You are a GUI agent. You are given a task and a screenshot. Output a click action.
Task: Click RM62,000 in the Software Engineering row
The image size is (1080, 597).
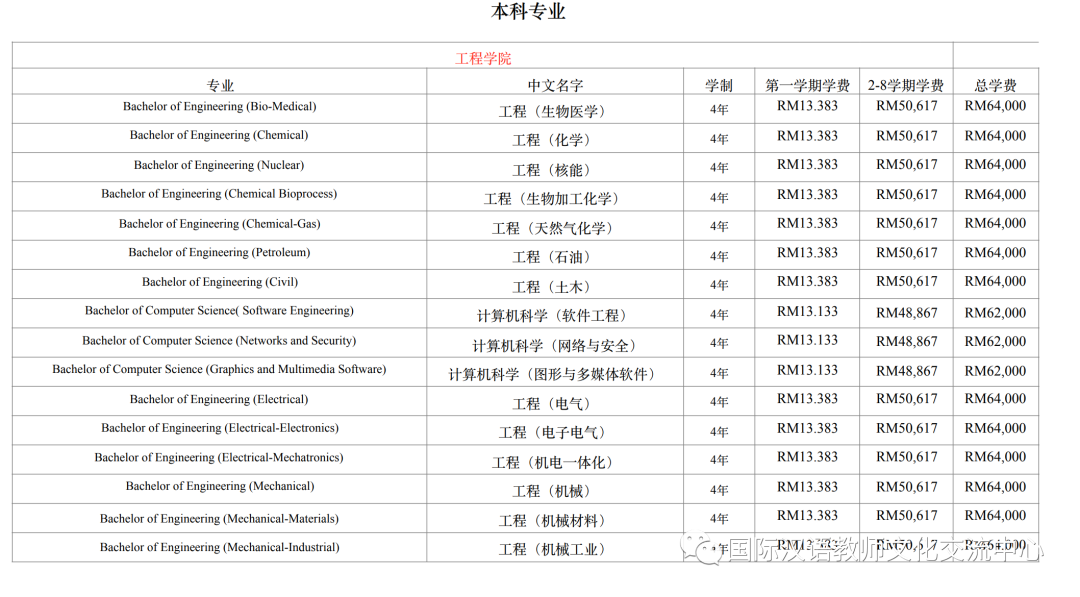pyautogui.click(x=995, y=313)
